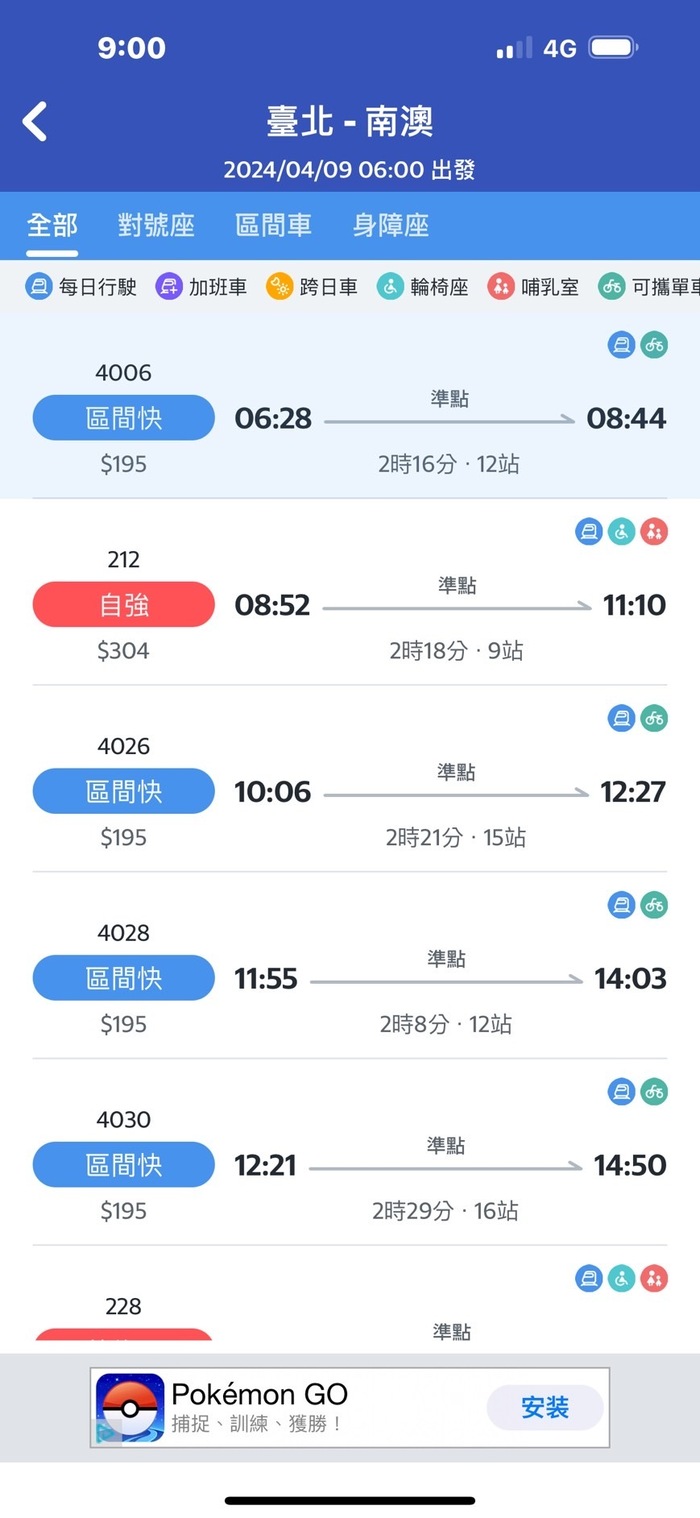Open the Pokémon GO ad thumbnail

coord(125,1404)
